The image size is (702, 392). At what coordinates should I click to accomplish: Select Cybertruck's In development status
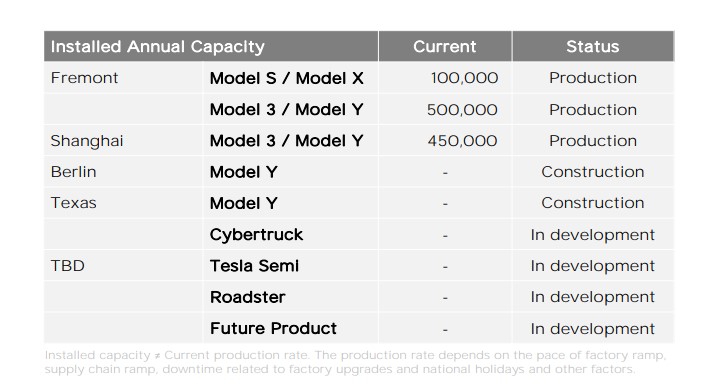(x=593, y=235)
